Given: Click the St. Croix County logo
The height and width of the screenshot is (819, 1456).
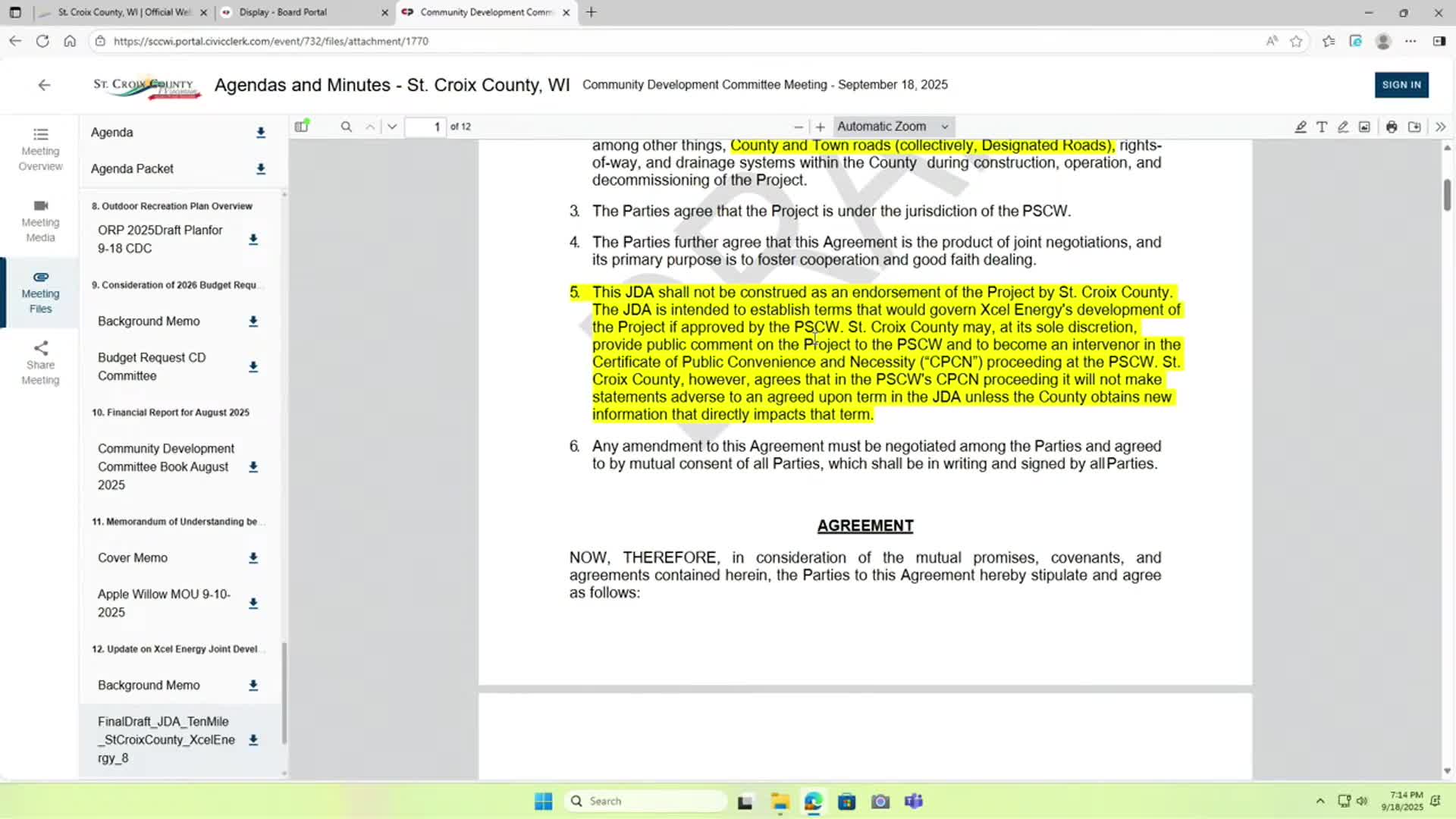Looking at the screenshot, I should point(146,87).
